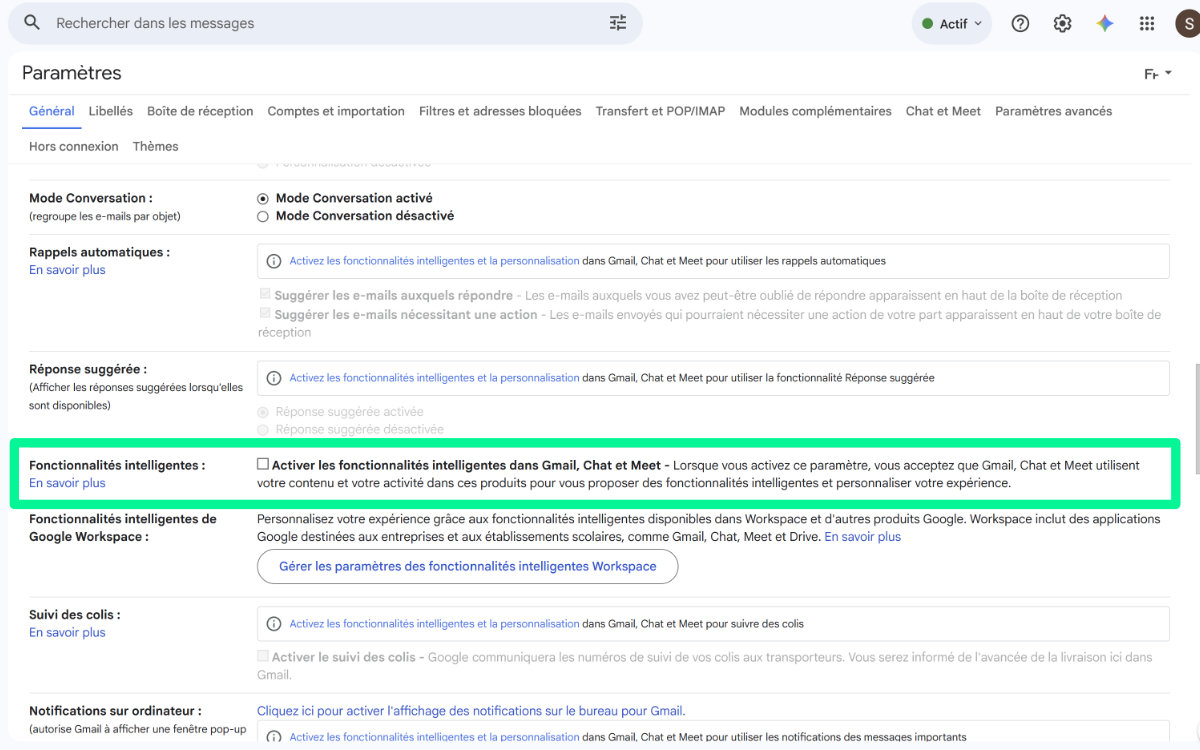This screenshot has height=750, width=1200.
Task: Toggle Suggérer les e-mails nécessitant une action
Action: pos(265,314)
